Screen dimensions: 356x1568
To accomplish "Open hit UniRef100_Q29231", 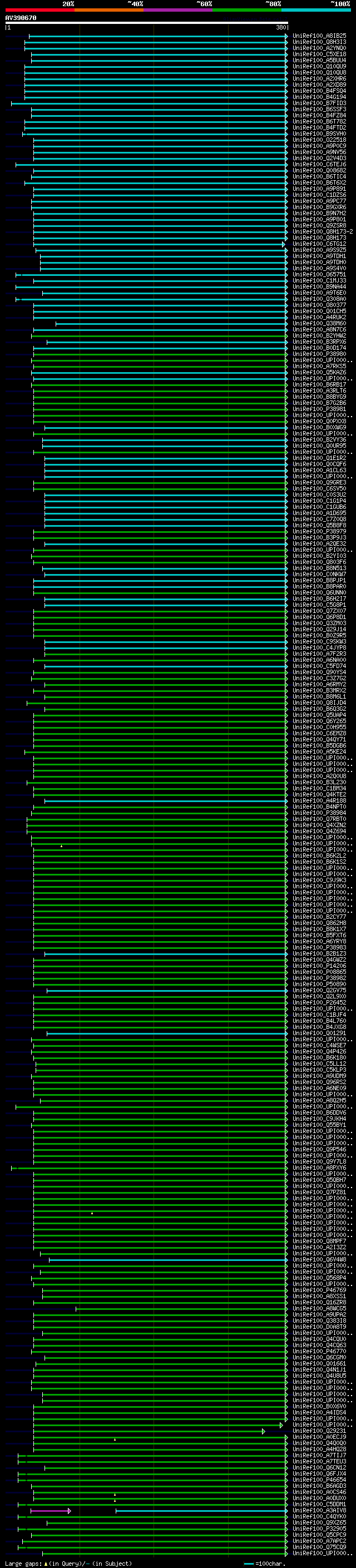I will click(x=319, y=1431).
